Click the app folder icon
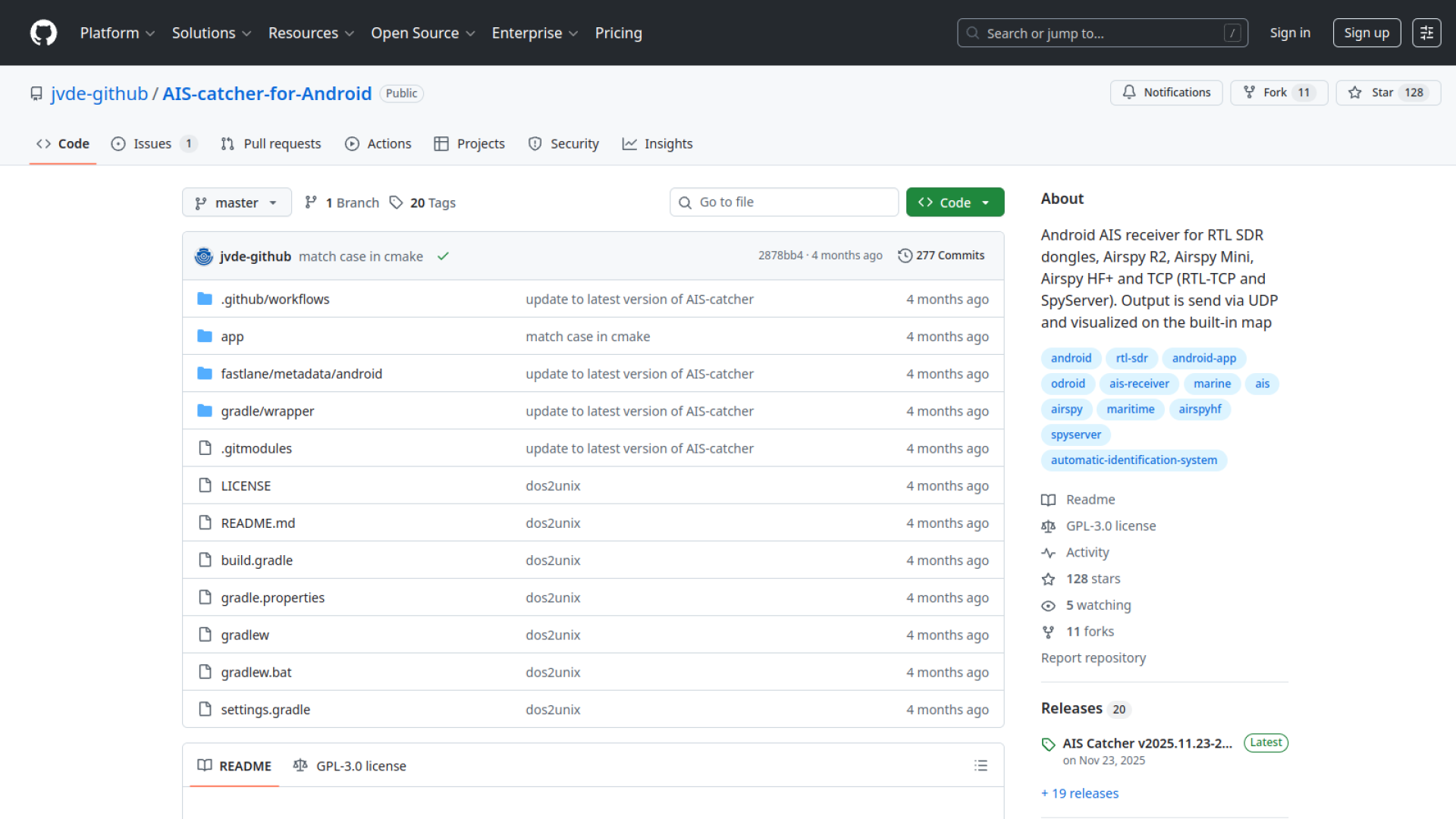 pyautogui.click(x=205, y=336)
